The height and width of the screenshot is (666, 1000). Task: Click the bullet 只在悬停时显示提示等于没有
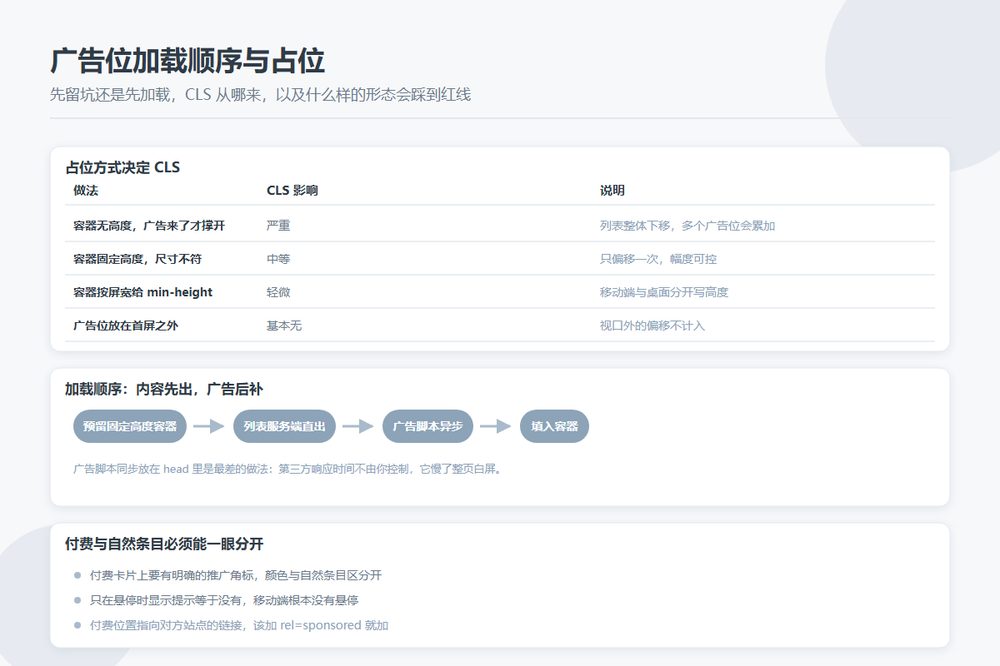[224, 600]
